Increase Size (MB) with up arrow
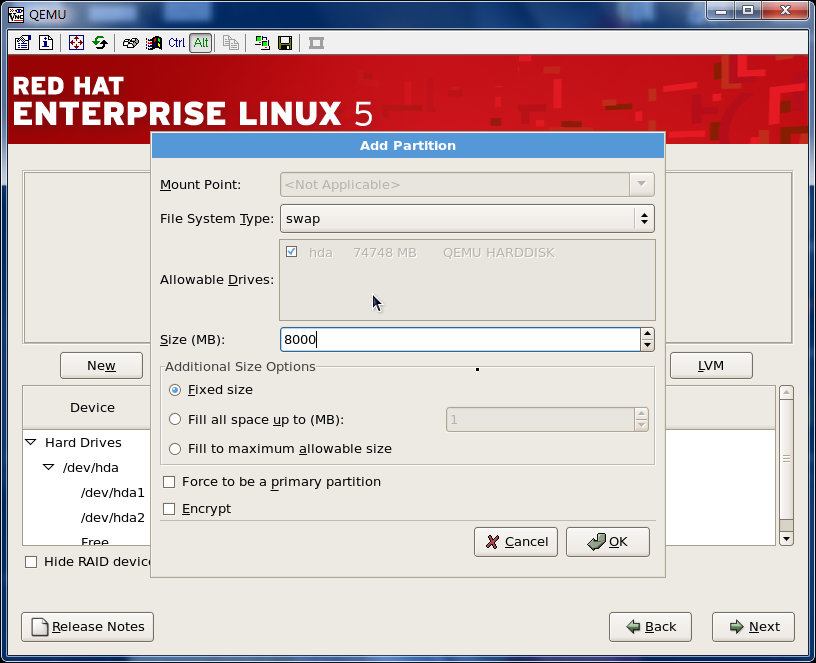This screenshot has width=816, height=663. [647, 334]
